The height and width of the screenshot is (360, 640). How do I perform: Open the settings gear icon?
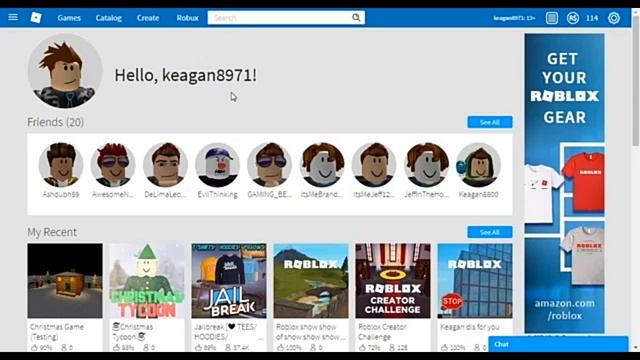613,18
